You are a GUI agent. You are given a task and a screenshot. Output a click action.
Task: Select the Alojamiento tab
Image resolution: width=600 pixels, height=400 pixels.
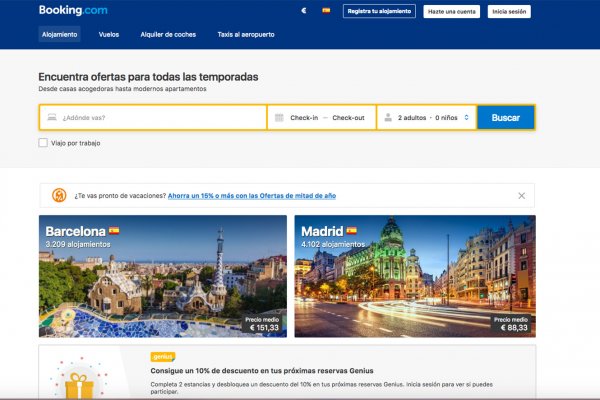pyautogui.click(x=60, y=34)
